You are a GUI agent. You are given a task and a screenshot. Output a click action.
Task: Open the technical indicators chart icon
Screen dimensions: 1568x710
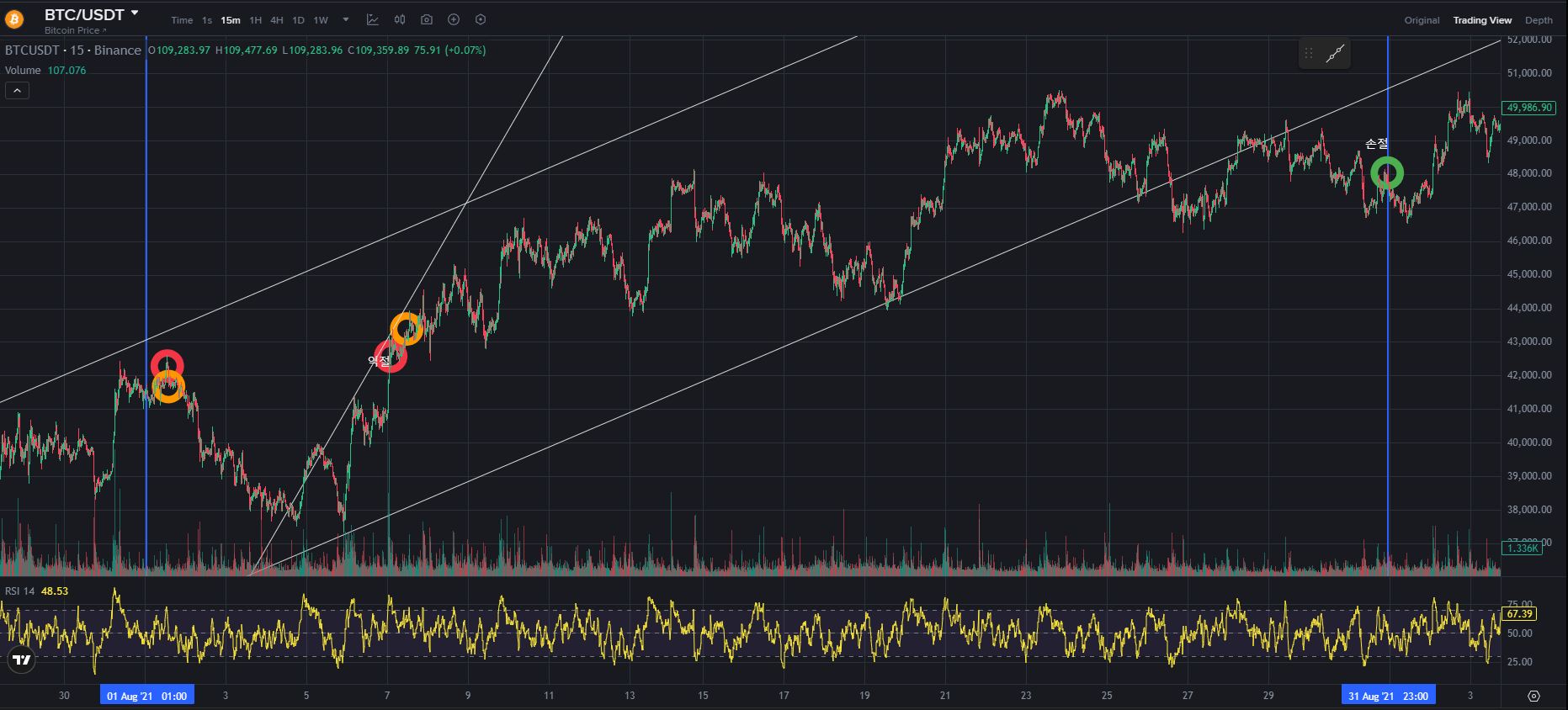click(x=373, y=19)
